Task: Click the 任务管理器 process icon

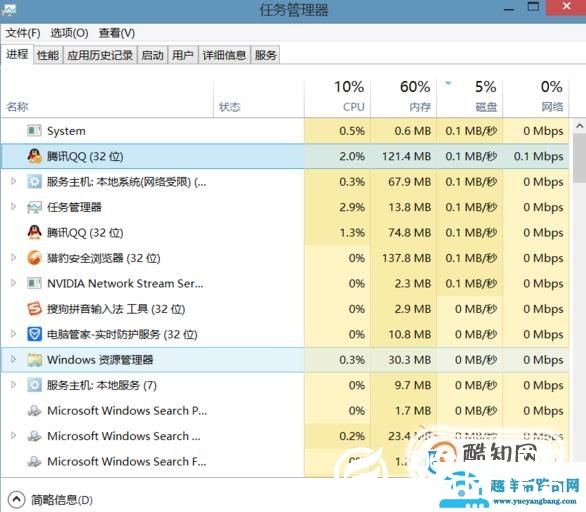Action: pyautogui.click(x=34, y=207)
